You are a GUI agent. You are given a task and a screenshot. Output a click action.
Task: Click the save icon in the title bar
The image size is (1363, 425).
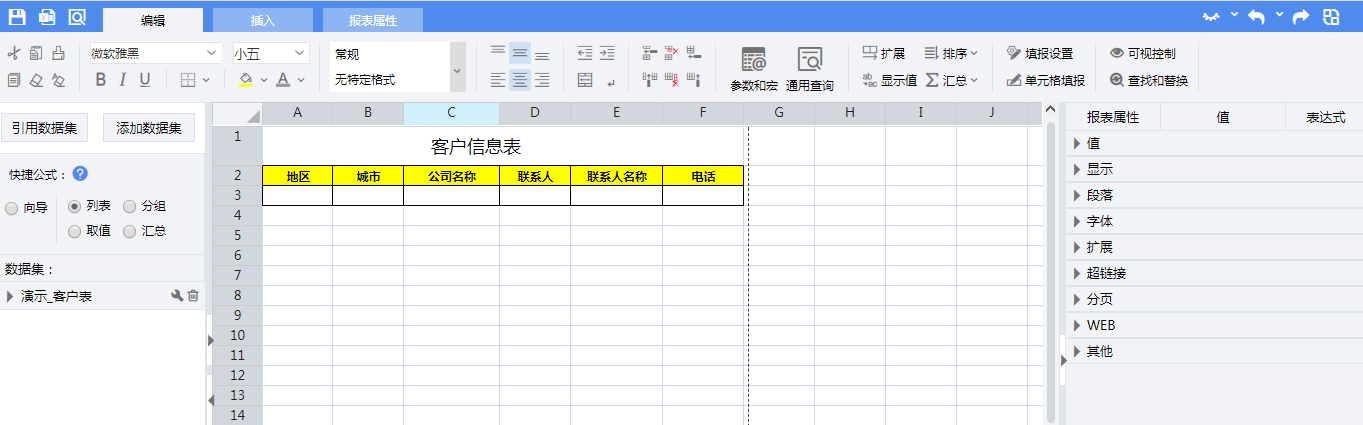pyautogui.click(x=17, y=17)
